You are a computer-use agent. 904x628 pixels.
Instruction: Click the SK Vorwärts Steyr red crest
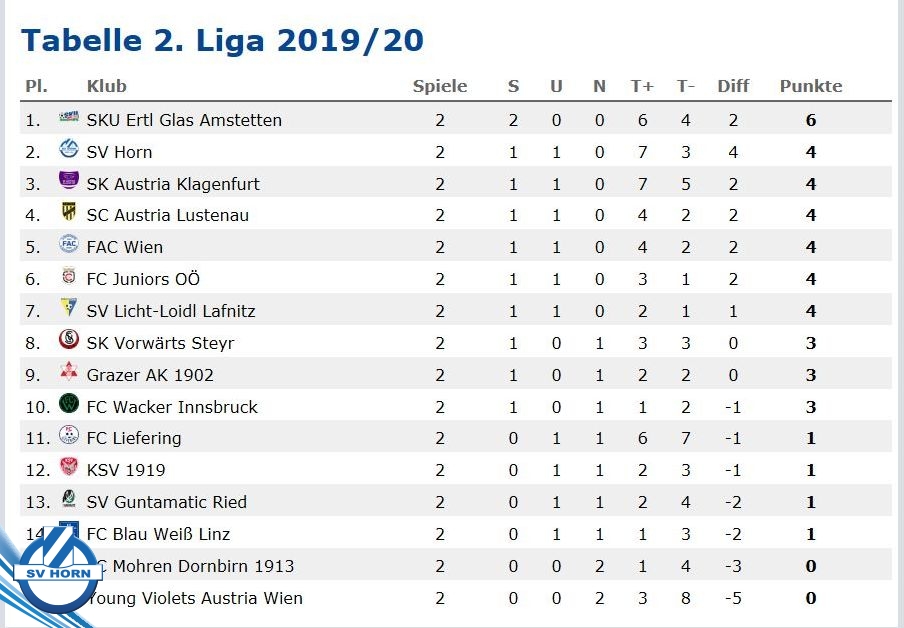pos(69,339)
